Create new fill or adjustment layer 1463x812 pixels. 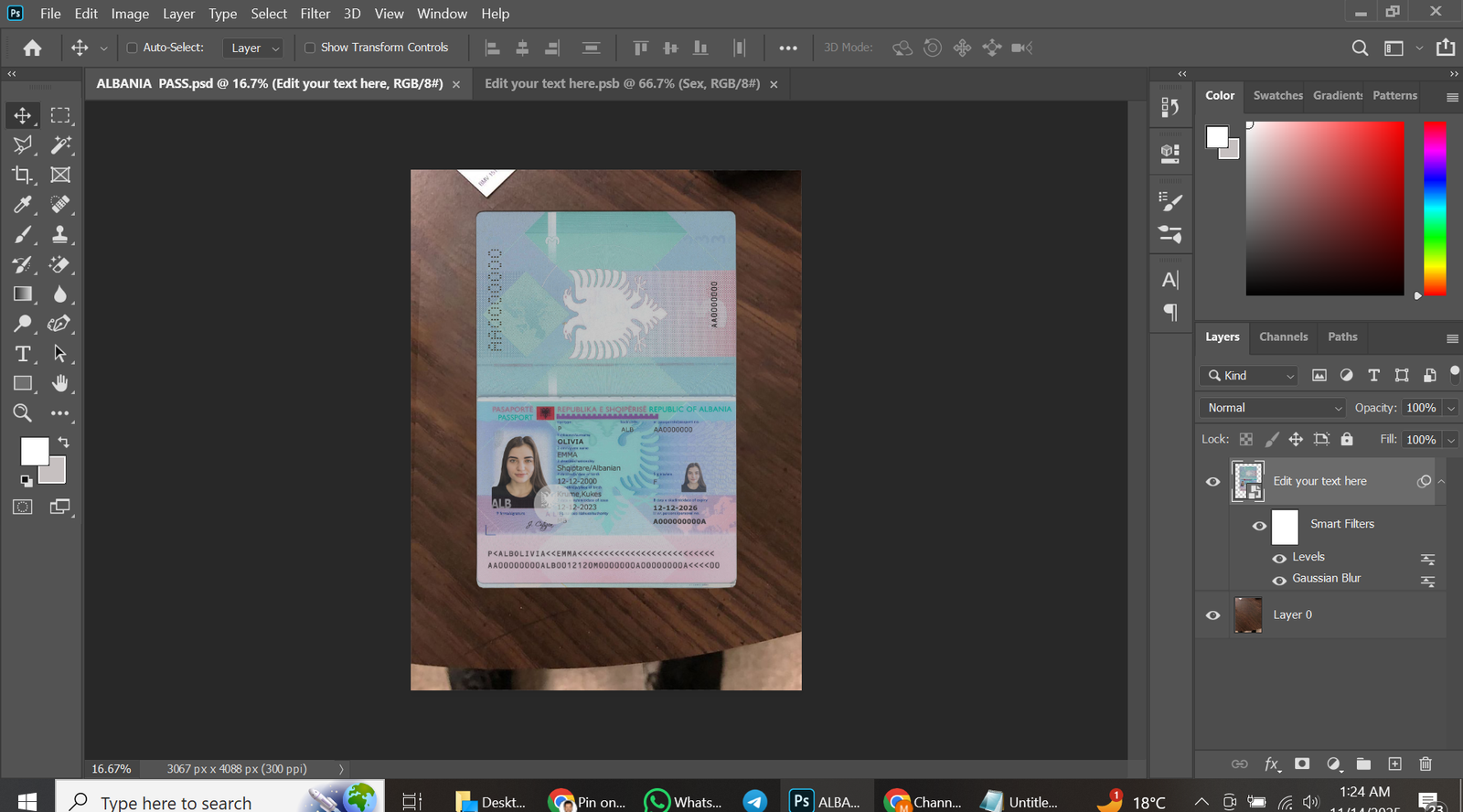click(1334, 764)
